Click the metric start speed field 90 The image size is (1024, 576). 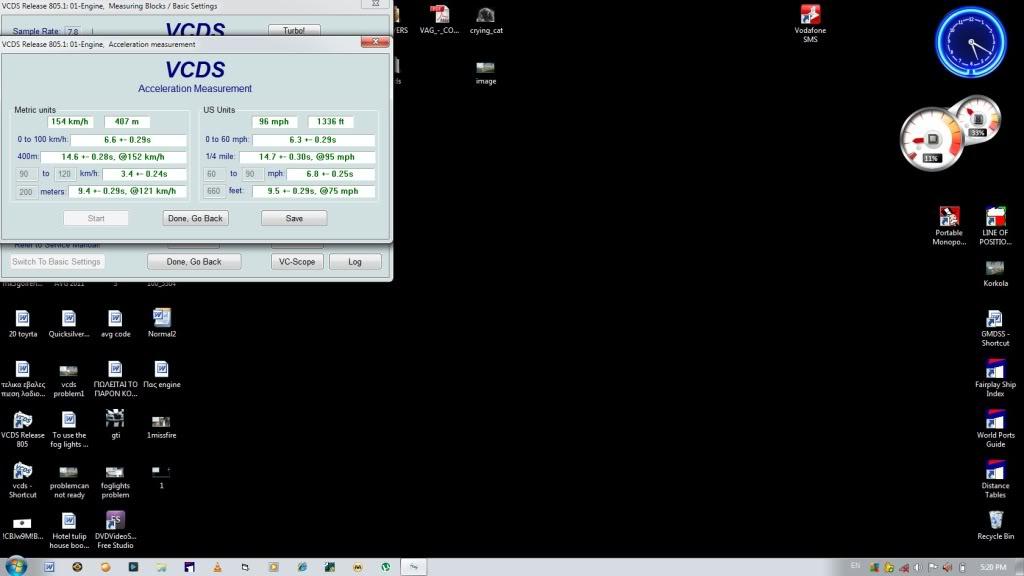[x=24, y=174]
